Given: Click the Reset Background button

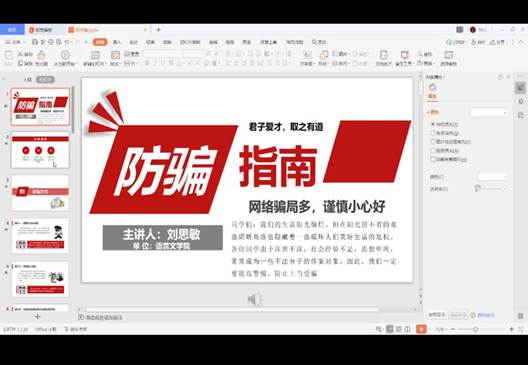Looking at the screenshot, I should click(458, 315).
